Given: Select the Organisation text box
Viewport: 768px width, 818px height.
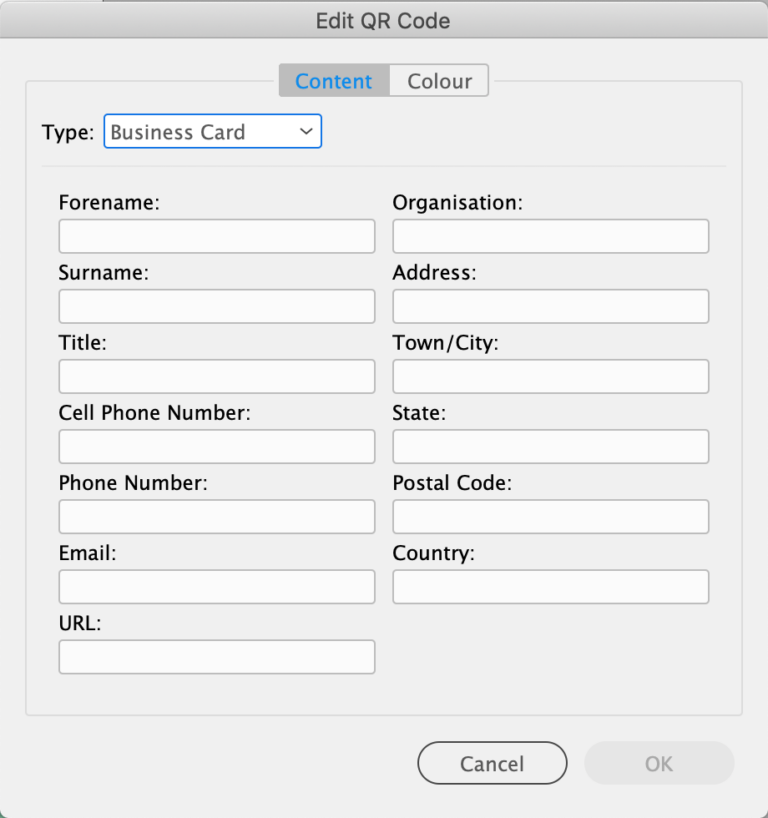Looking at the screenshot, I should pyautogui.click(x=550, y=237).
